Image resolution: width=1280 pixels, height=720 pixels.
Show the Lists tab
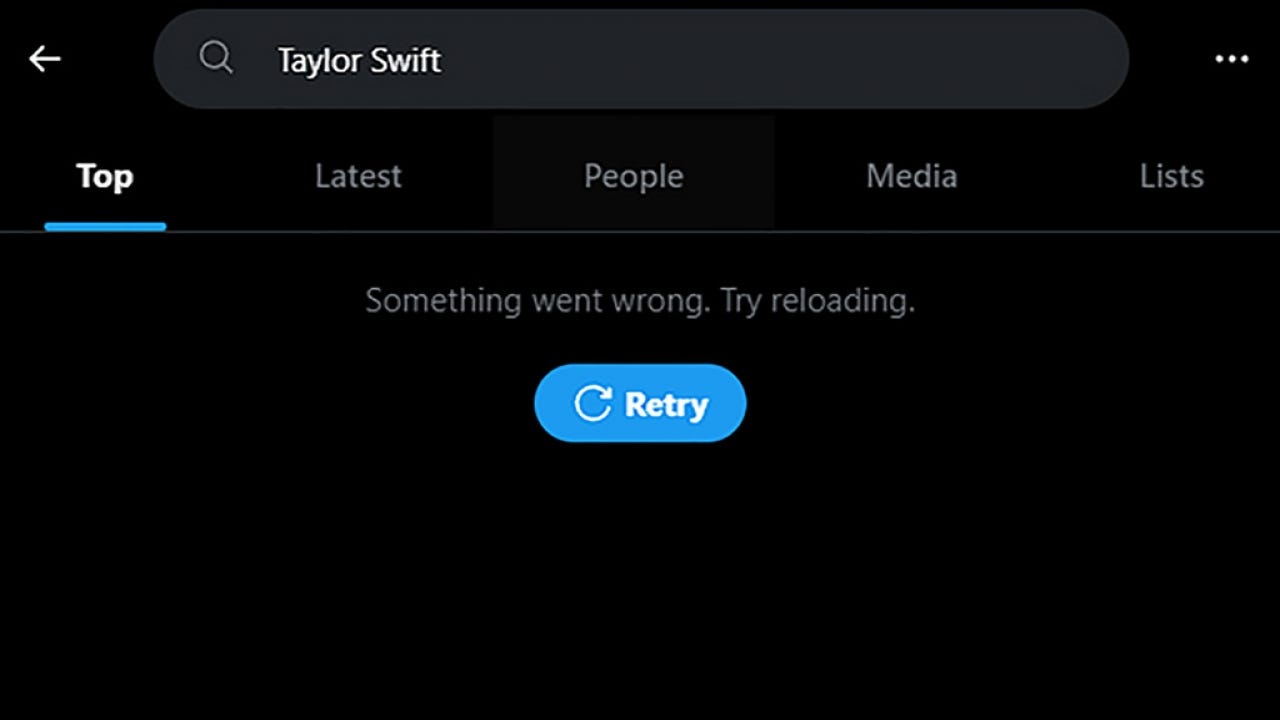tap(1171, 176)
